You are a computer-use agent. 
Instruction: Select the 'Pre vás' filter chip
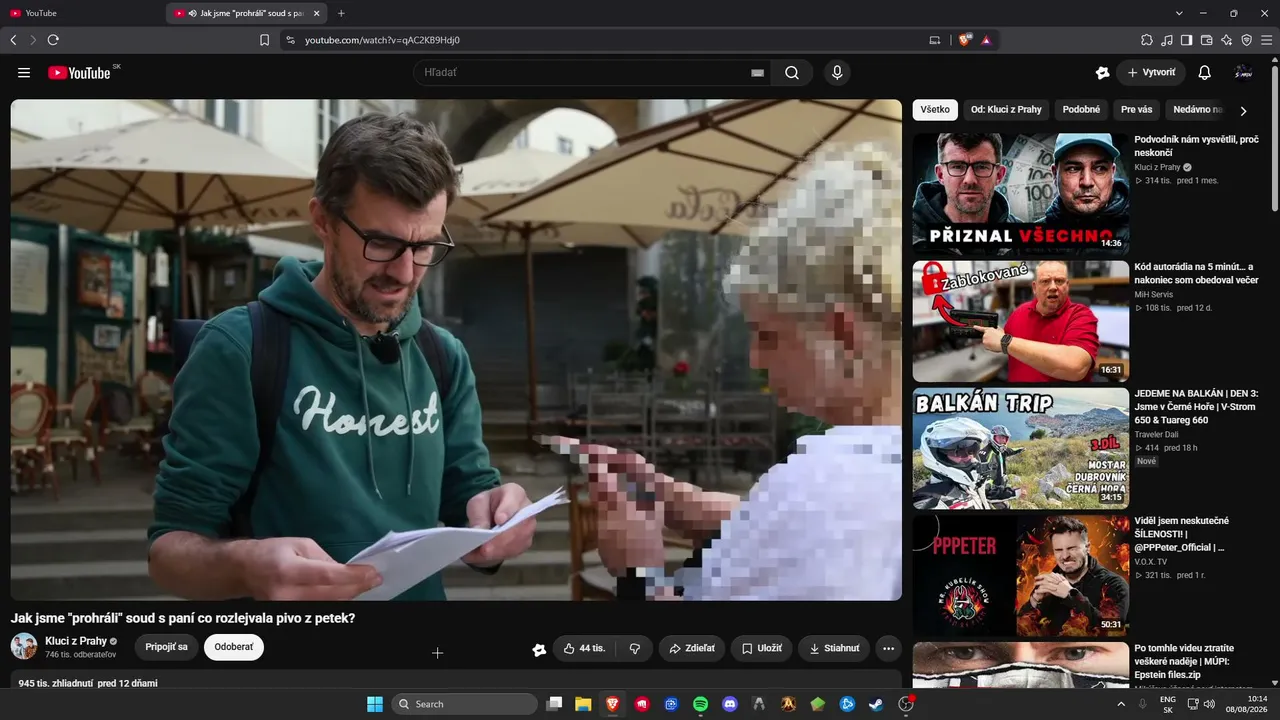click(1136, 110)
